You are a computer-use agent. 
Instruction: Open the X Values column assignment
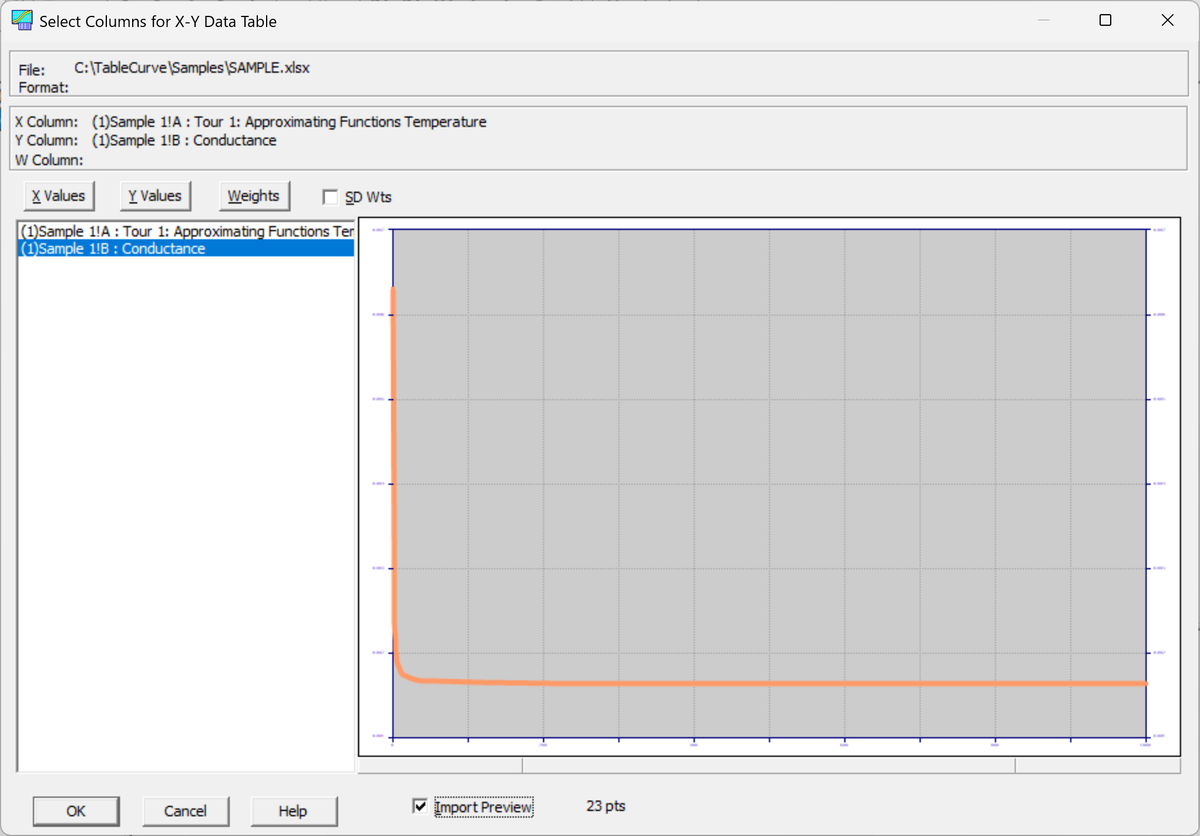coord(58,195)
